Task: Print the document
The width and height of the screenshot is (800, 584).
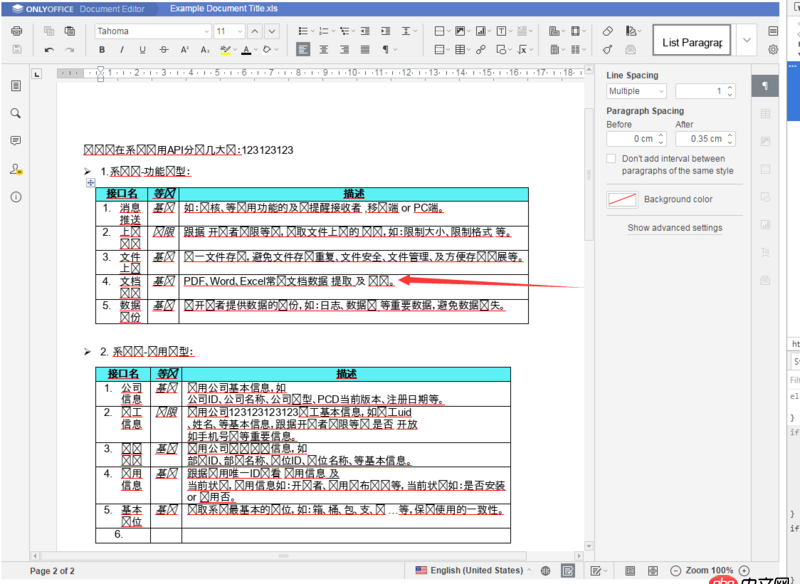Action: click(17, 31)
